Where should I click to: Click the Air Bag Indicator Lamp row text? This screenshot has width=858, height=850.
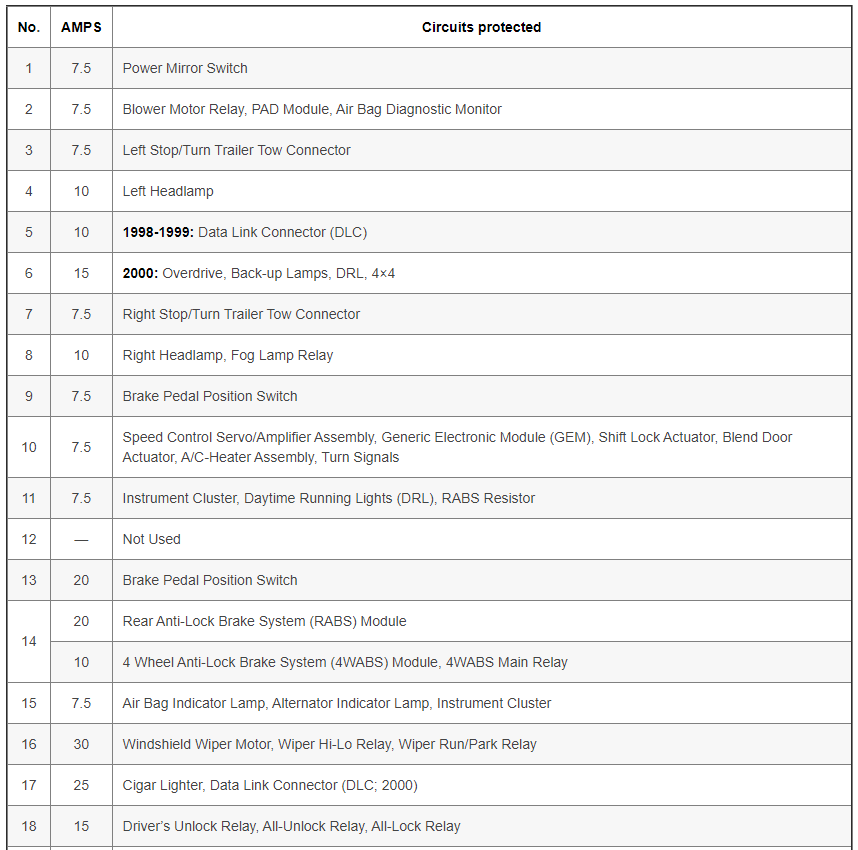pyautogui.click(x=337, y=703)
